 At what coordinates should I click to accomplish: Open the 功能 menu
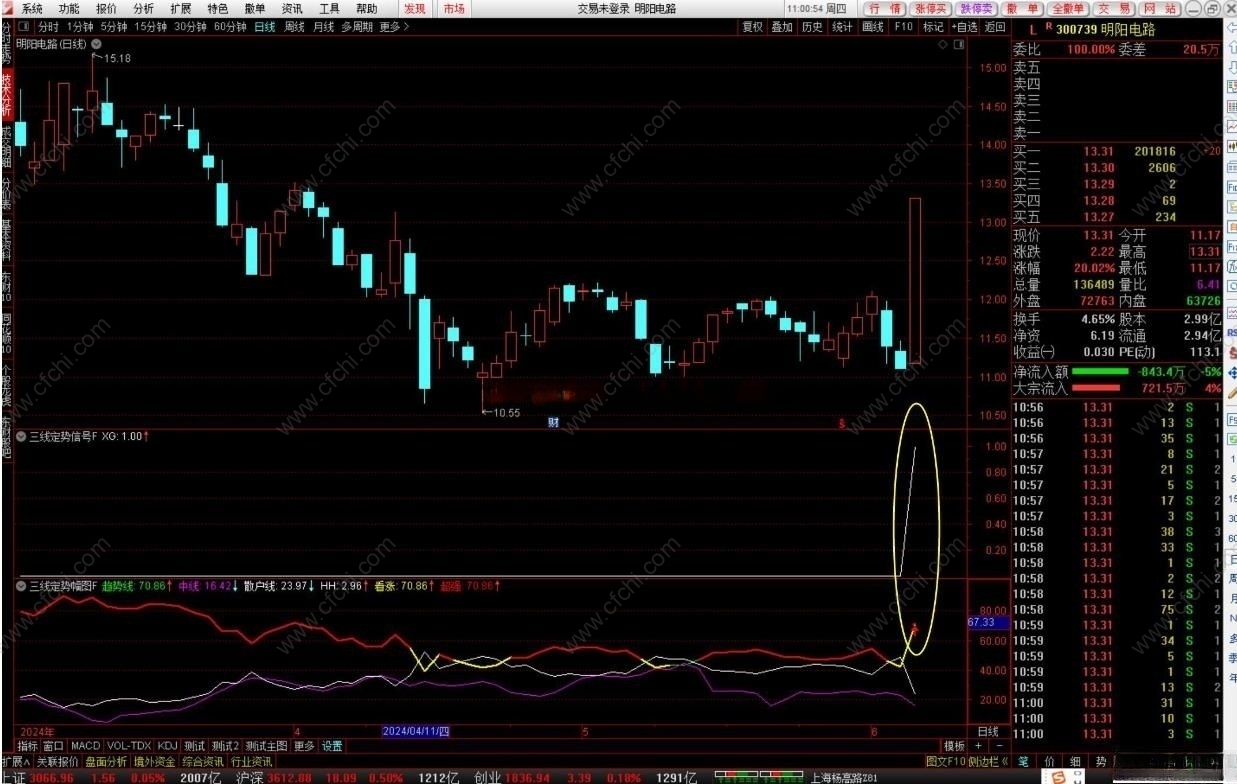coord(68,8)
